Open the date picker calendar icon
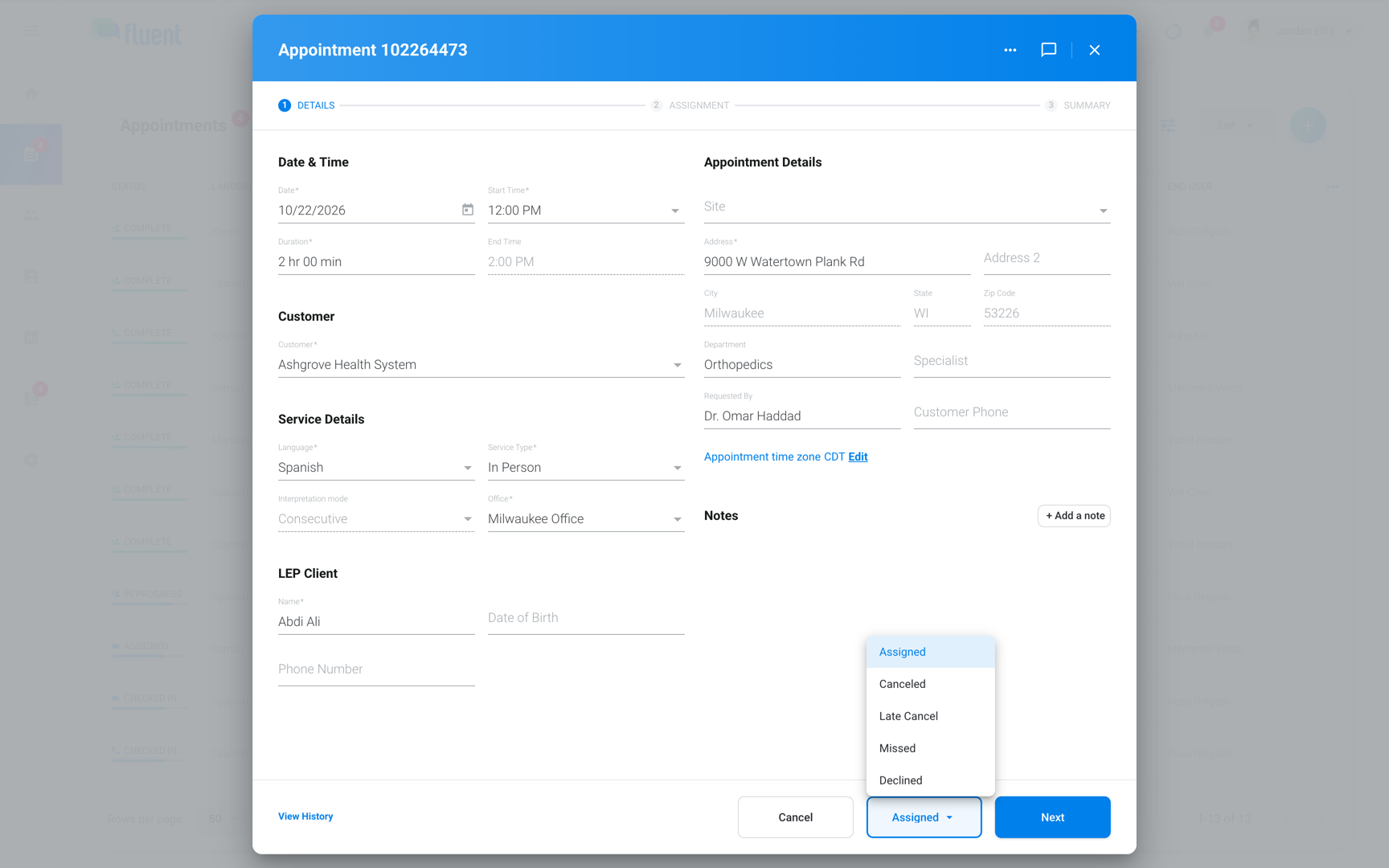1389x868 pixels. point(468,210)
